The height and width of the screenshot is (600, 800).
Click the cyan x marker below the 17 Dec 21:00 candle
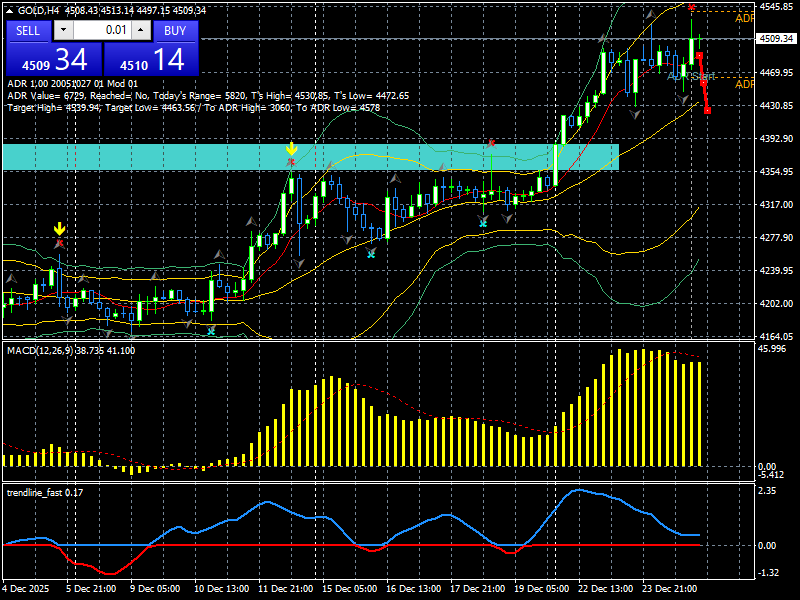tap(483, 223)
